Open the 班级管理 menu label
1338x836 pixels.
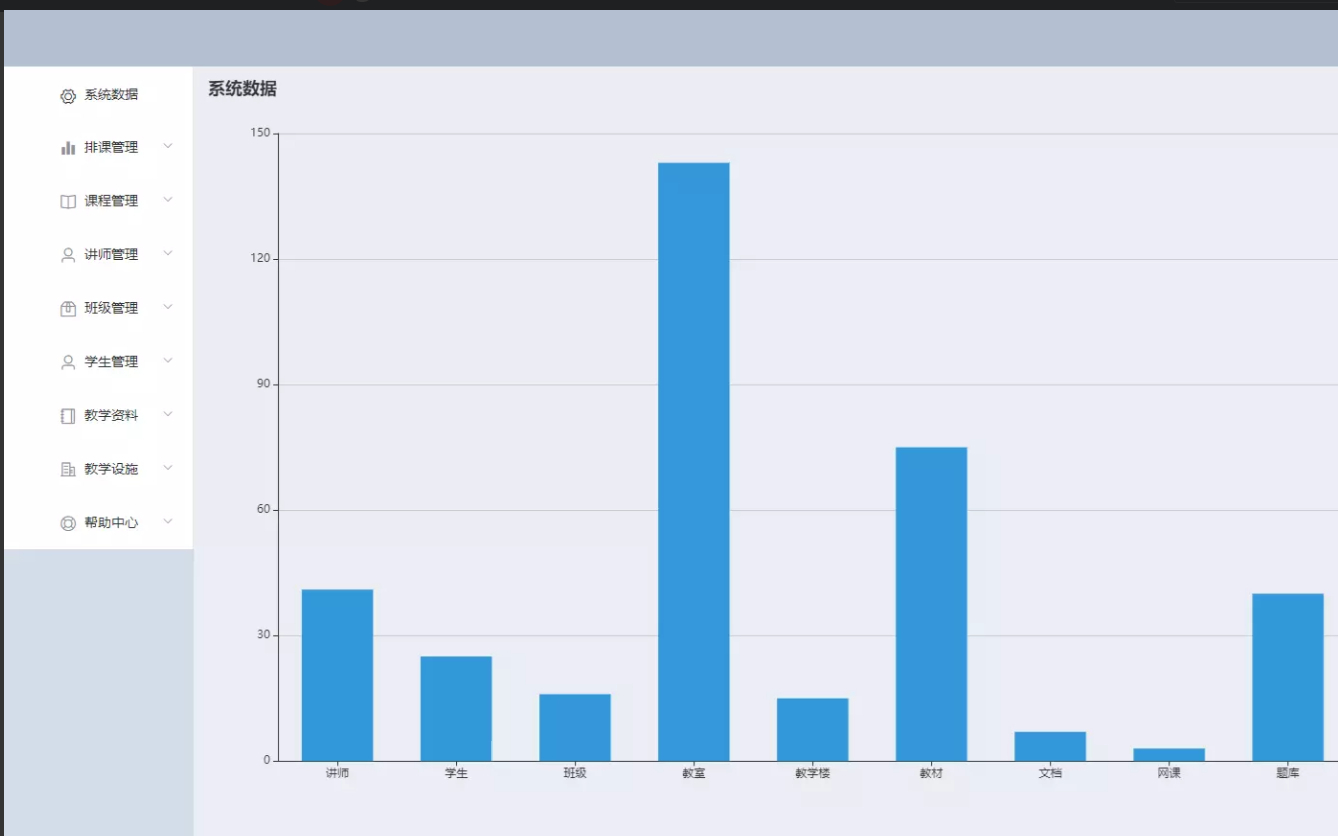click(111, 308)
